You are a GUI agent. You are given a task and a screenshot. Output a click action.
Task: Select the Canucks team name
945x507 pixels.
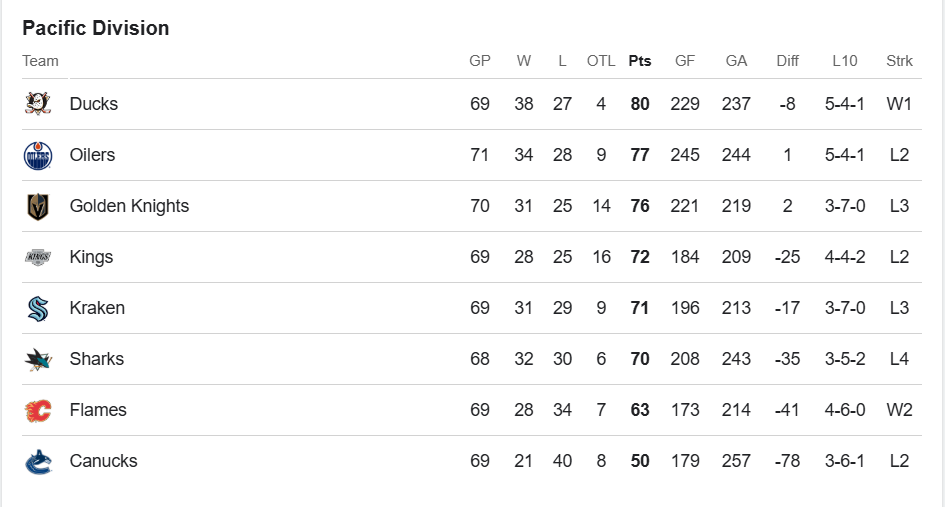103,461
